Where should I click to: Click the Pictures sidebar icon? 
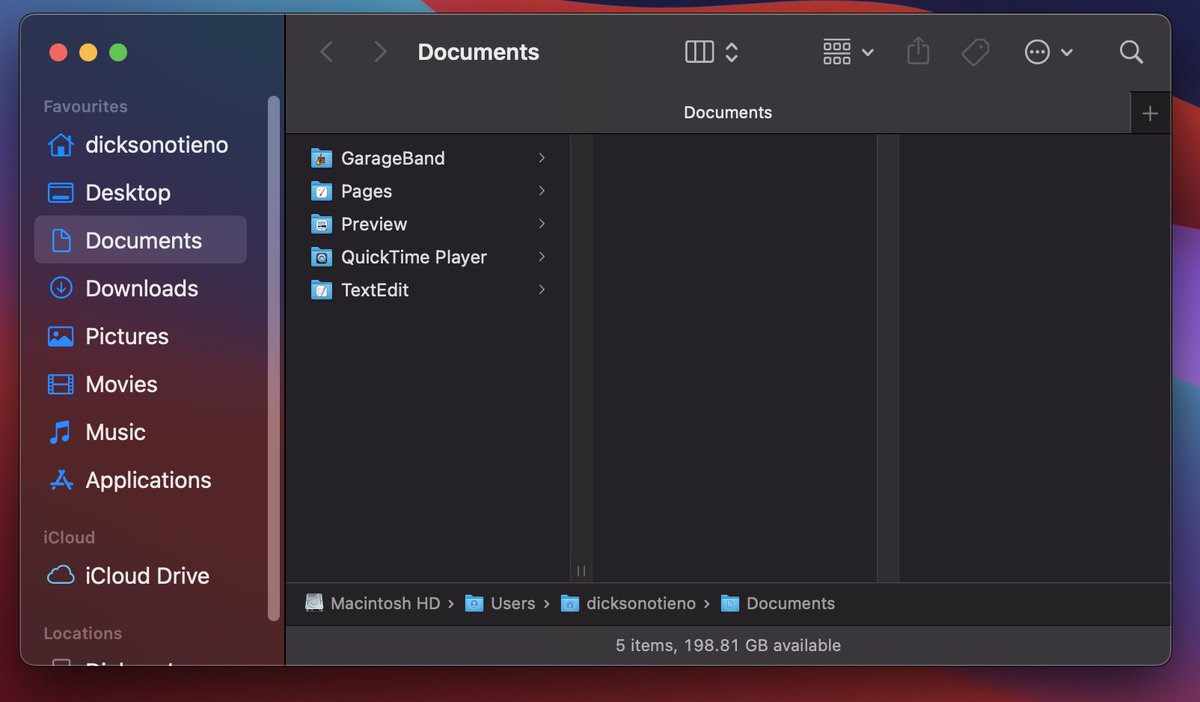pos(61,336)
